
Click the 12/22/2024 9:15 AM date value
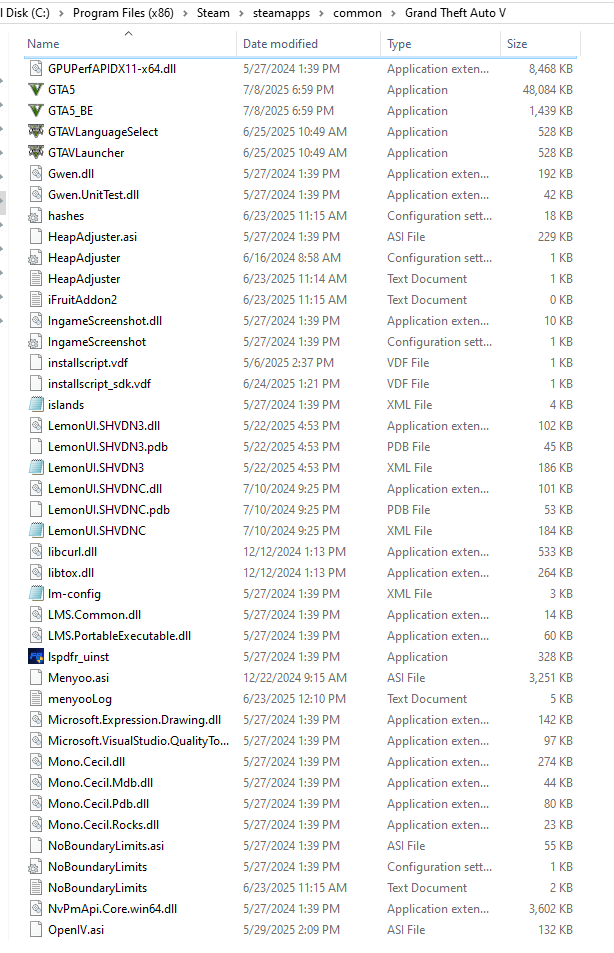pos(295,678)
